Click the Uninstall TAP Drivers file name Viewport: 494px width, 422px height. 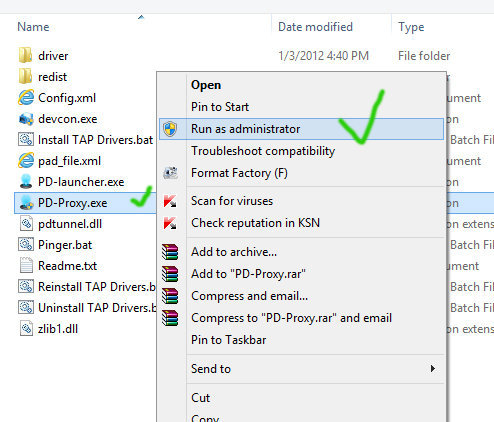point(97,308)
